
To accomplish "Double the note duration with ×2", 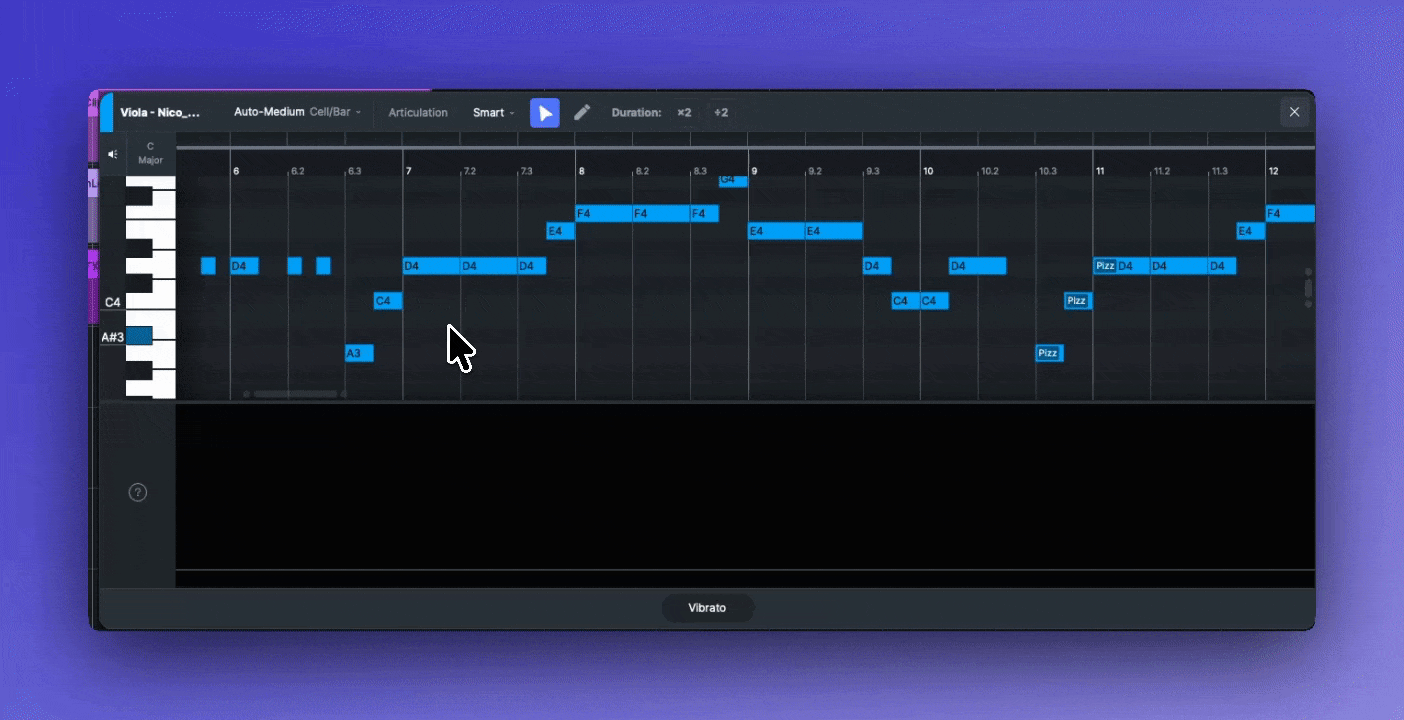I will tap(684, 113).
